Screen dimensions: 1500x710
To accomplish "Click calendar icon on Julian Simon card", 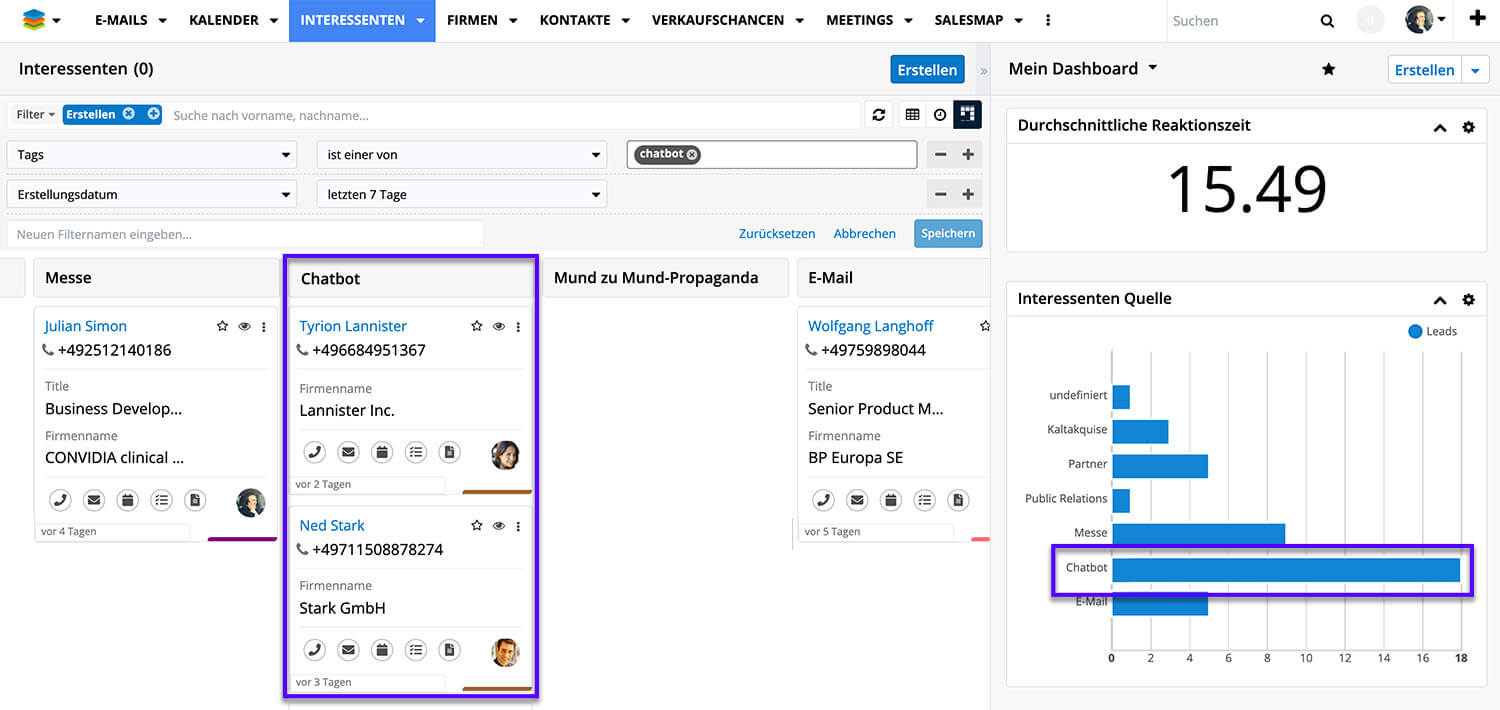I will coord(127,500).
